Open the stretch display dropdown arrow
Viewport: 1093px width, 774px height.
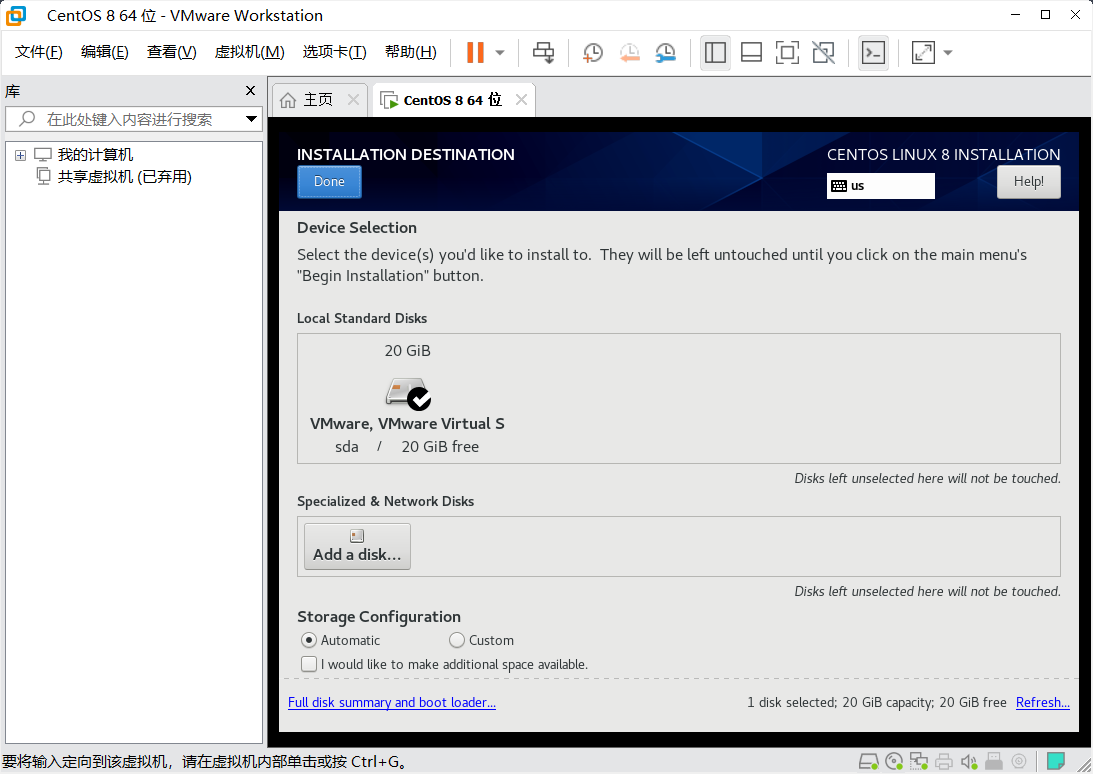[947, 52]
